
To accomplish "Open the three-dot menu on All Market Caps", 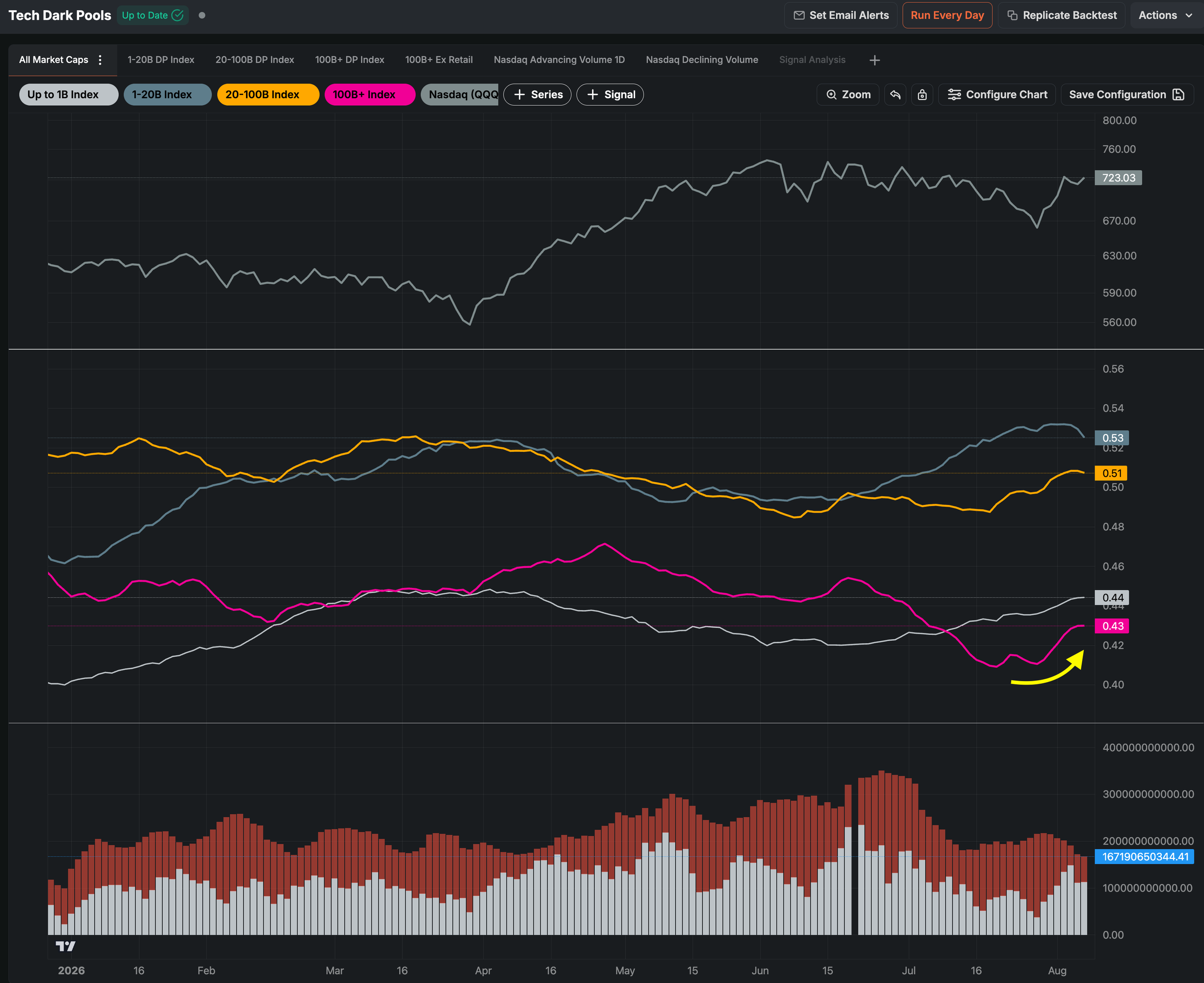I will pyautogui.click(x=100, y=60).
